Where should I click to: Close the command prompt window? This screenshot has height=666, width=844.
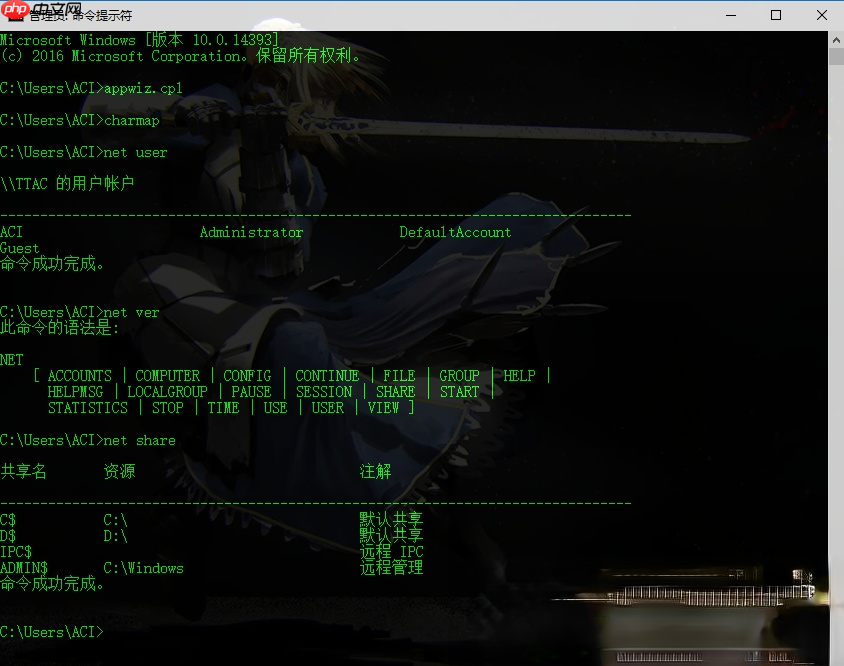821,15
